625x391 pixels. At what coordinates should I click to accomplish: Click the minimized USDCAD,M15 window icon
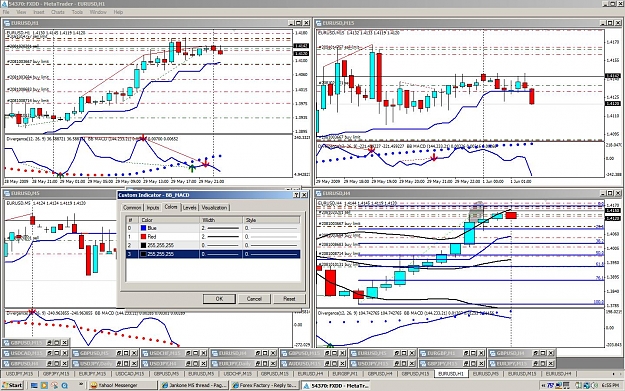(x=7, y=353)
